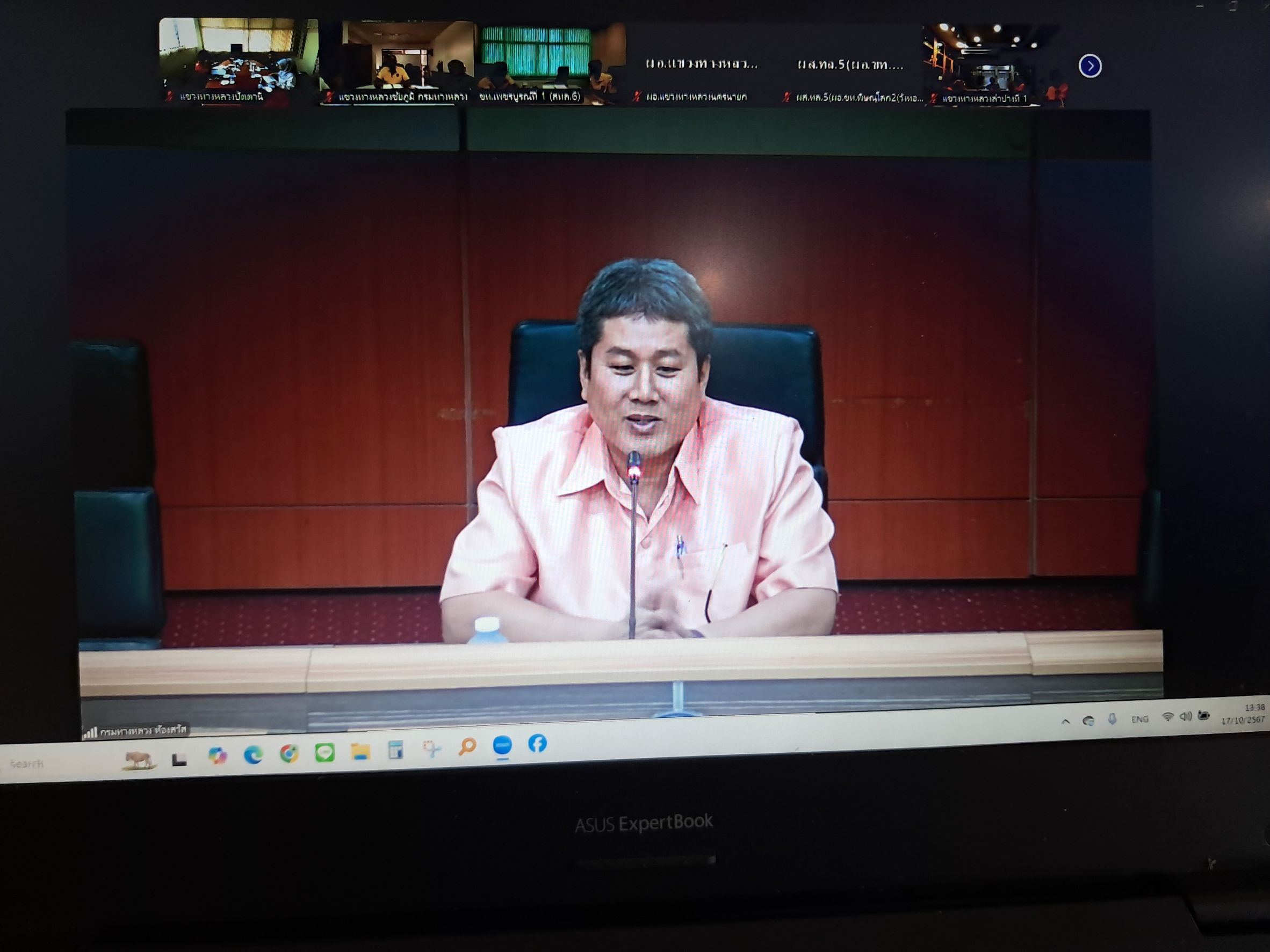Open the Copilot taskbar icon
This screenshot has width=1270, height=952.
218,757
